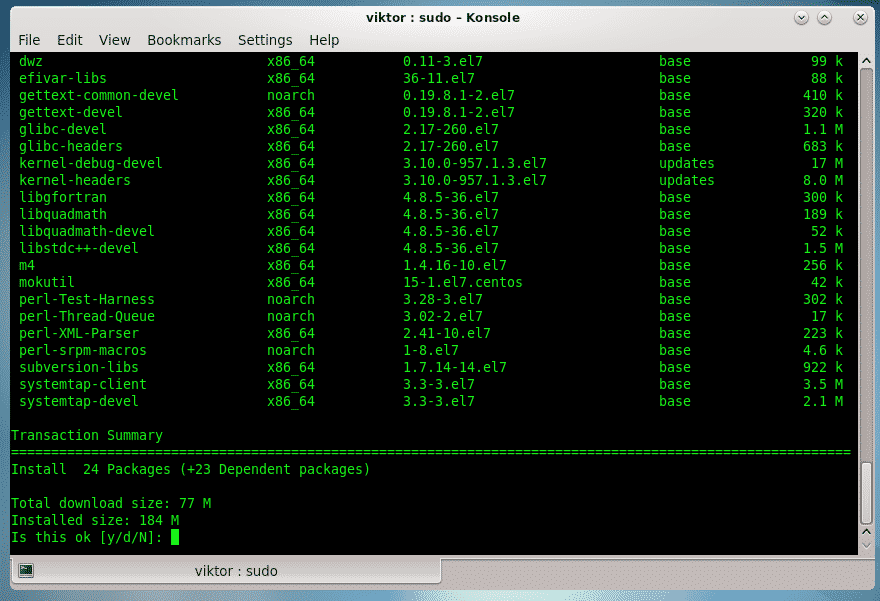The height and width of the screenshot is (601, 880).
Task: Expand the View menu
Action: (x=115, y=40)
